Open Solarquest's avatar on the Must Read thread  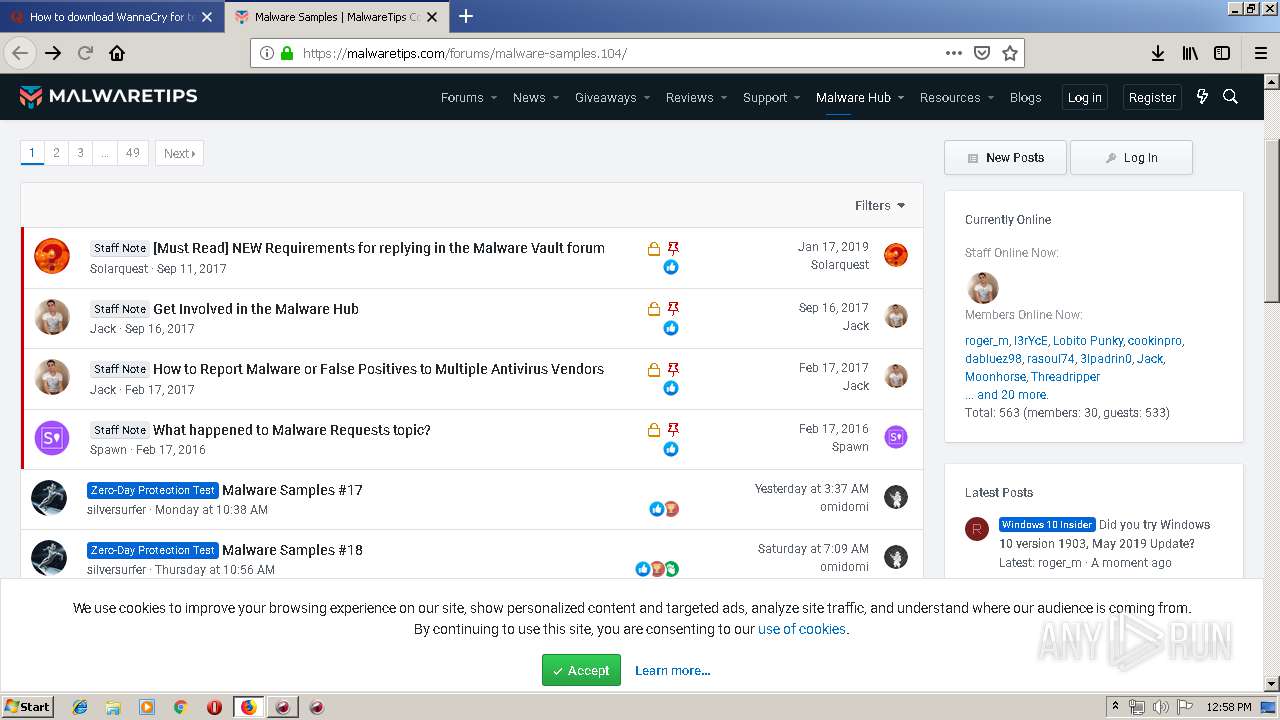(52, 256)
